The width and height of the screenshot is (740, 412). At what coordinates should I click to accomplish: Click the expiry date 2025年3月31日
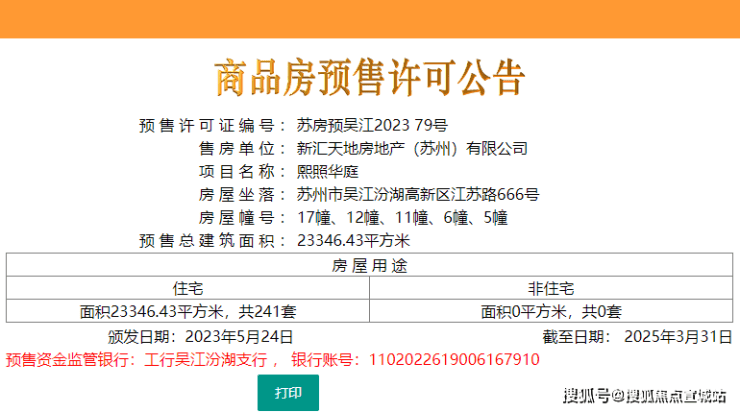click(x=678, y=337)
